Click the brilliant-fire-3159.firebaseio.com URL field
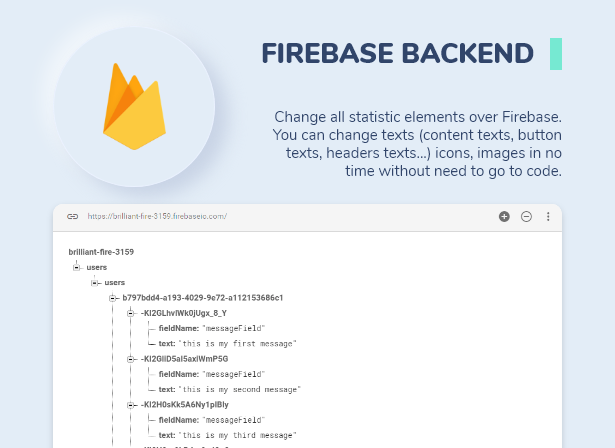 157,216
